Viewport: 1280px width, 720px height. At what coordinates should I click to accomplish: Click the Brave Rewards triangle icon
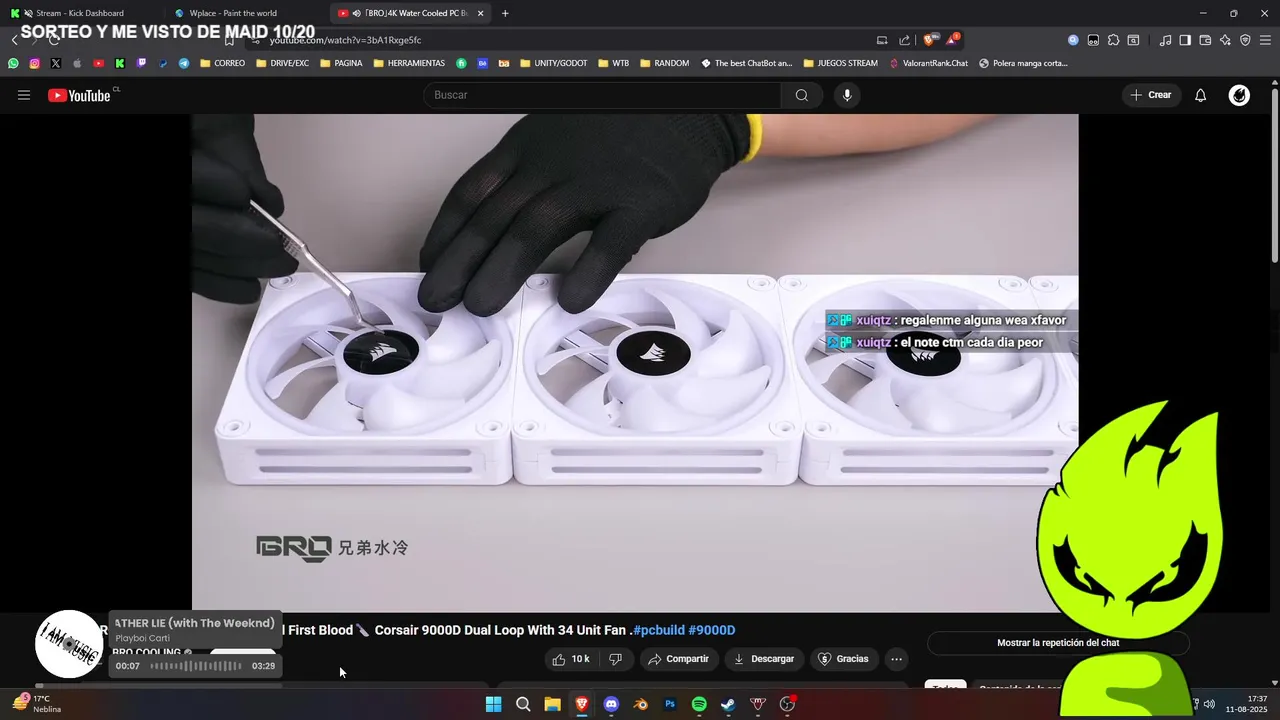point(952,40)
